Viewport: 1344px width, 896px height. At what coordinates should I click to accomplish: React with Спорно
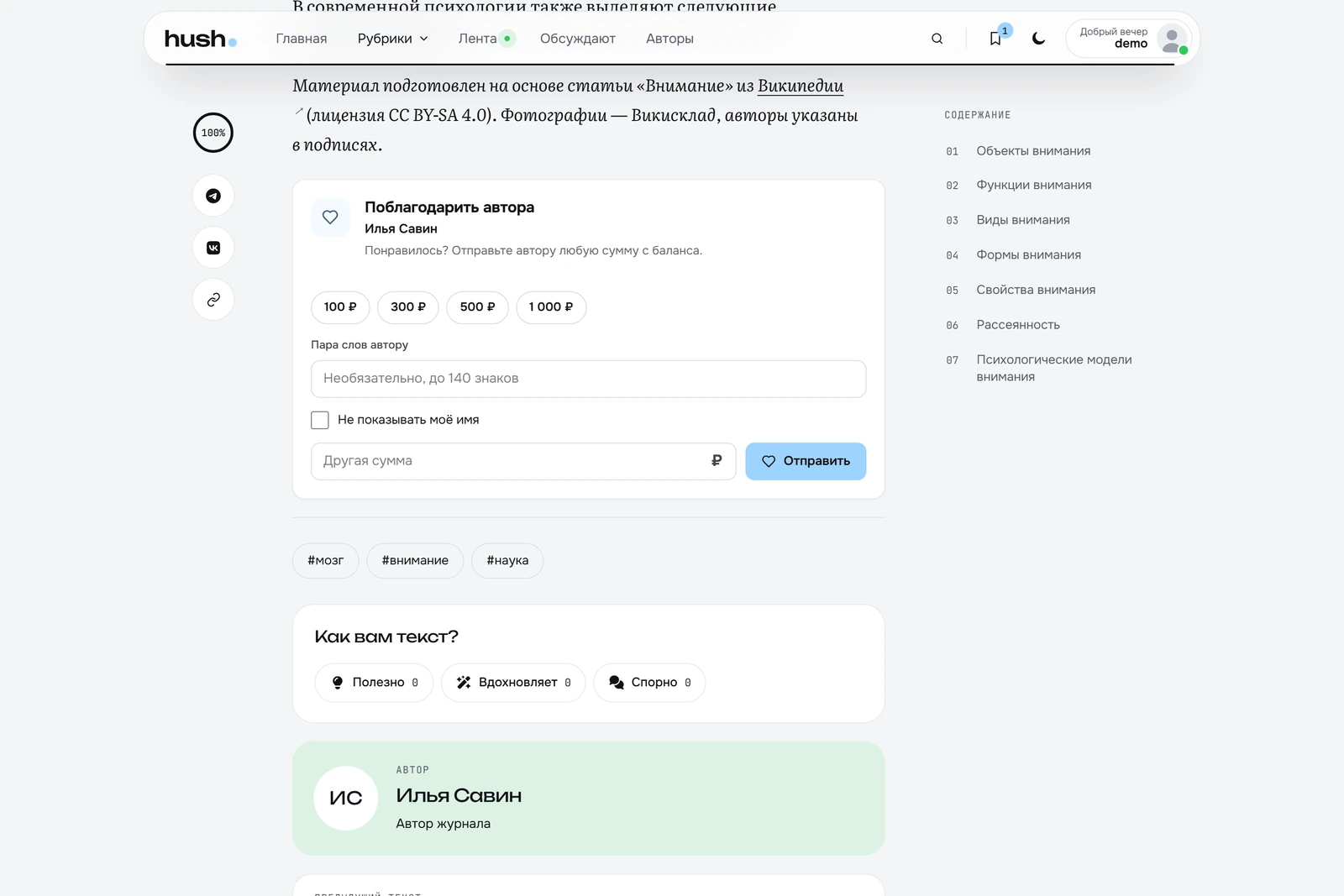649,683
